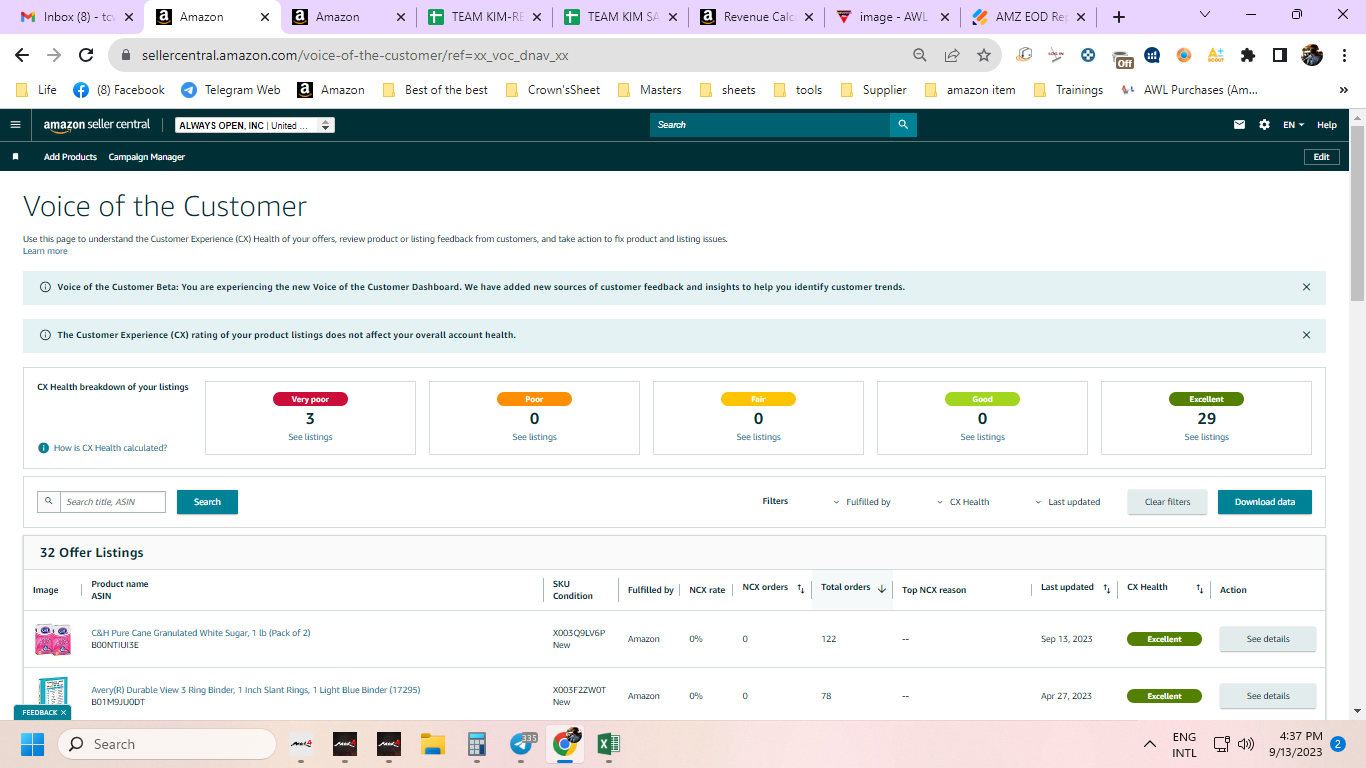The width and height of the screenshot is (1366, 768).
Task: Open Excel from the taskbar
Action: (x=608, y=744)
